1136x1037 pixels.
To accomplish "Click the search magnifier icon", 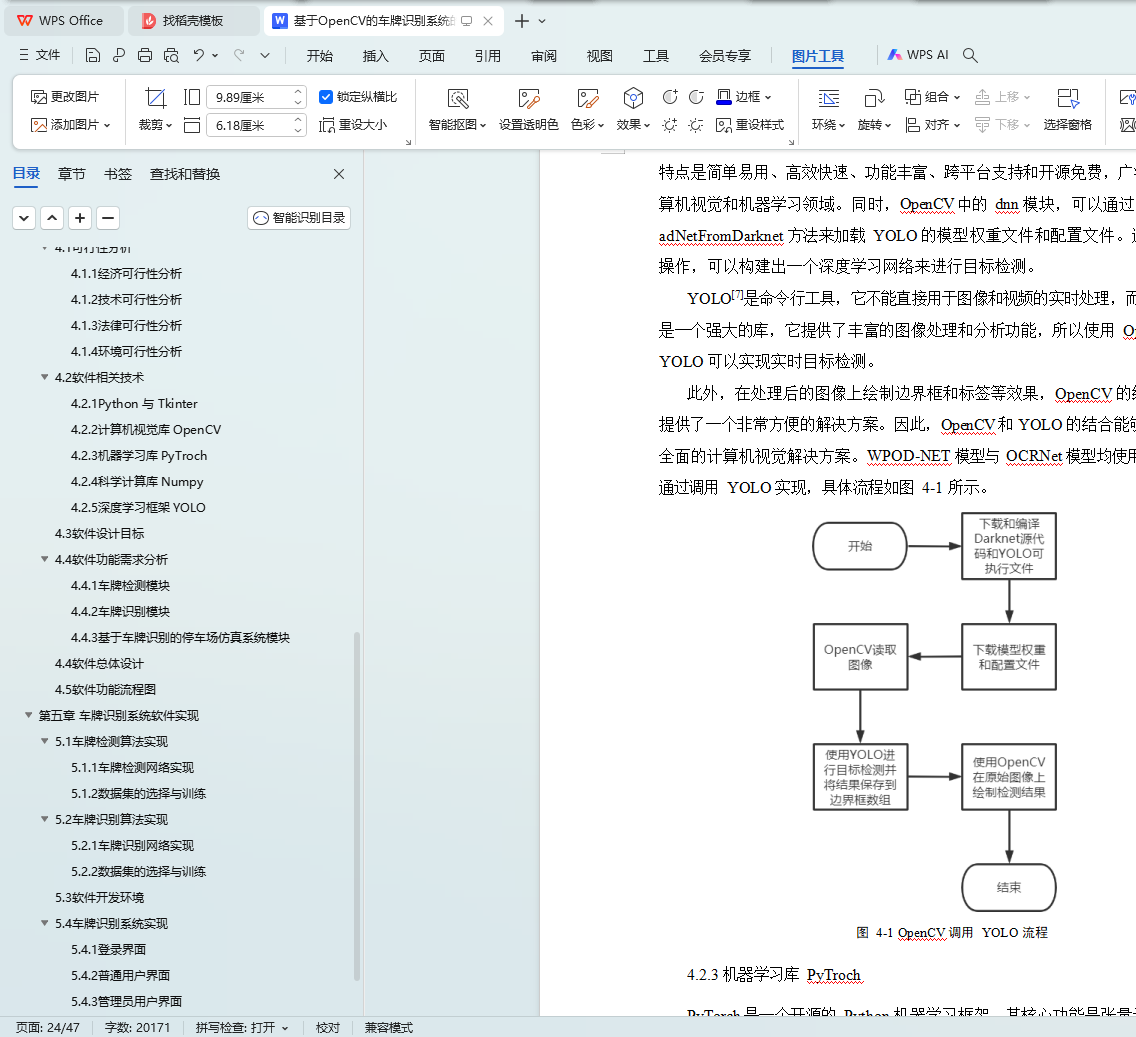I will point(970,55).
